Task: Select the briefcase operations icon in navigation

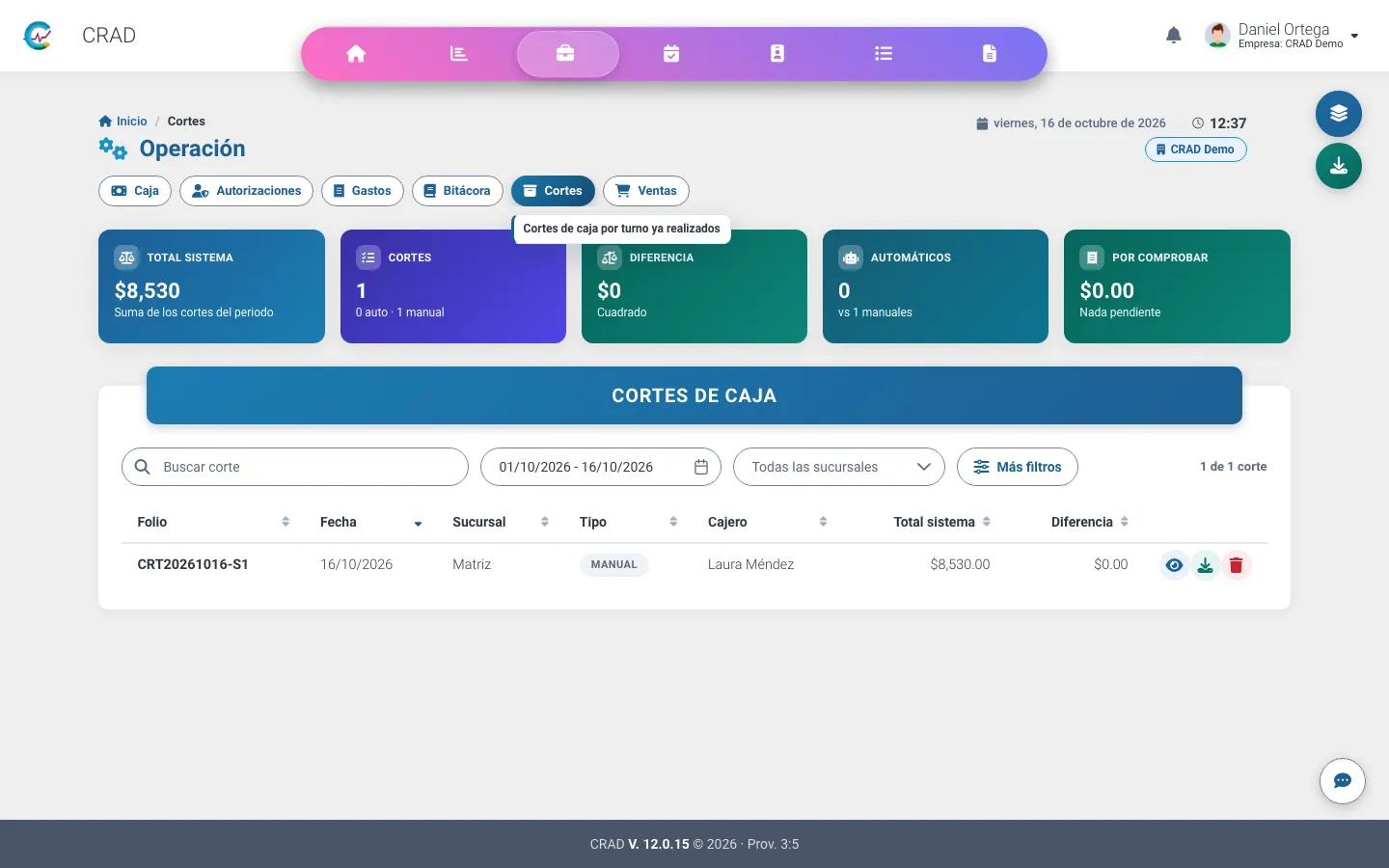Action: click(567, 54)
